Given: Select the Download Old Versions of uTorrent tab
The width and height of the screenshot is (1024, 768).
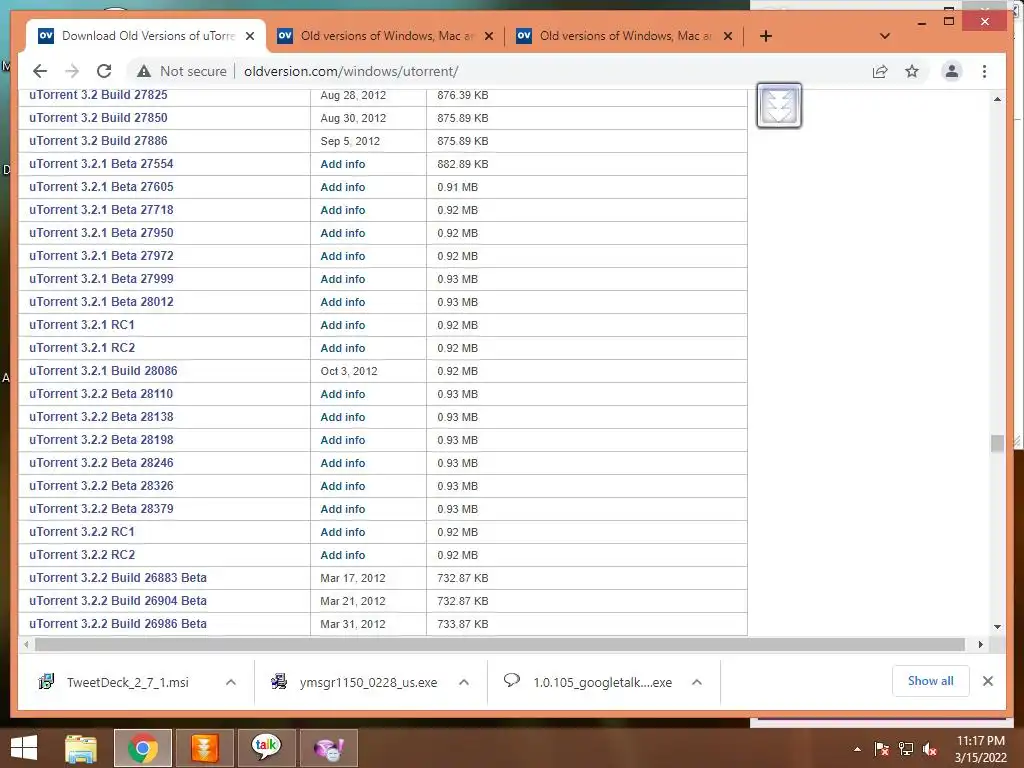Looking at the screenshot, I should (x=147, y=36).
